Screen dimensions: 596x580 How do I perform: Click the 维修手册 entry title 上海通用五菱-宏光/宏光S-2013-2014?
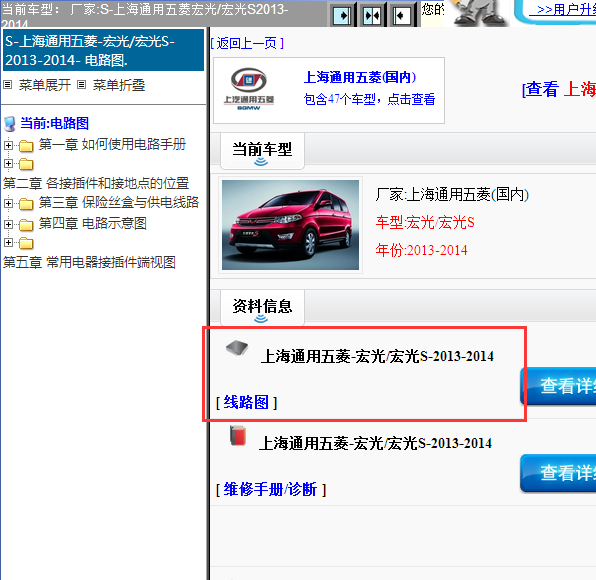pos(376,444)
